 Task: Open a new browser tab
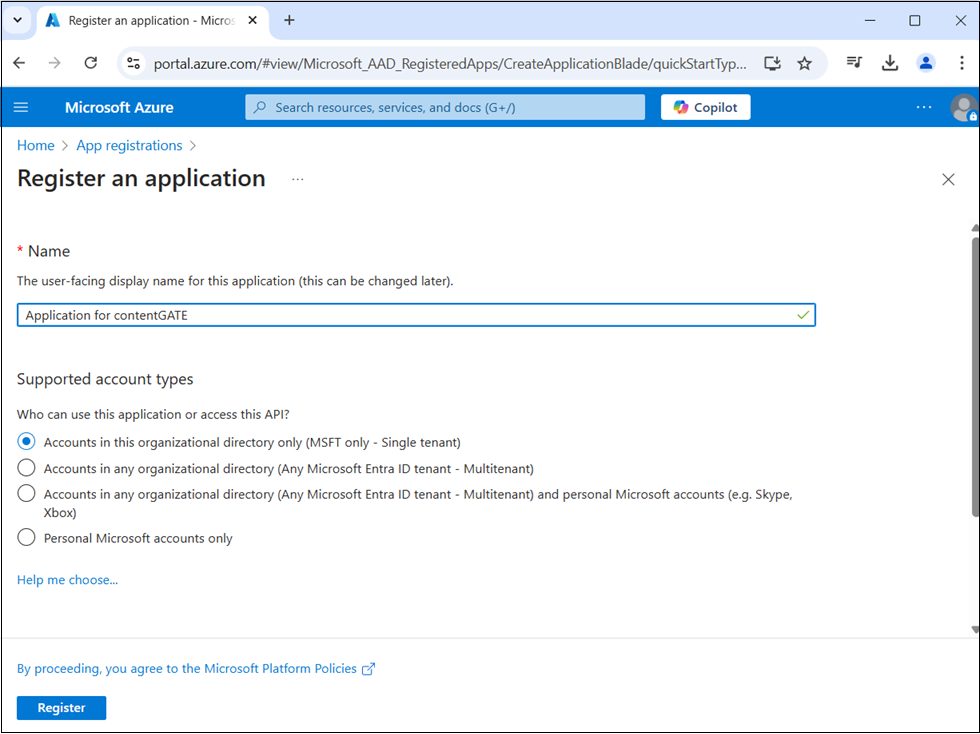[x=290, y=20]
